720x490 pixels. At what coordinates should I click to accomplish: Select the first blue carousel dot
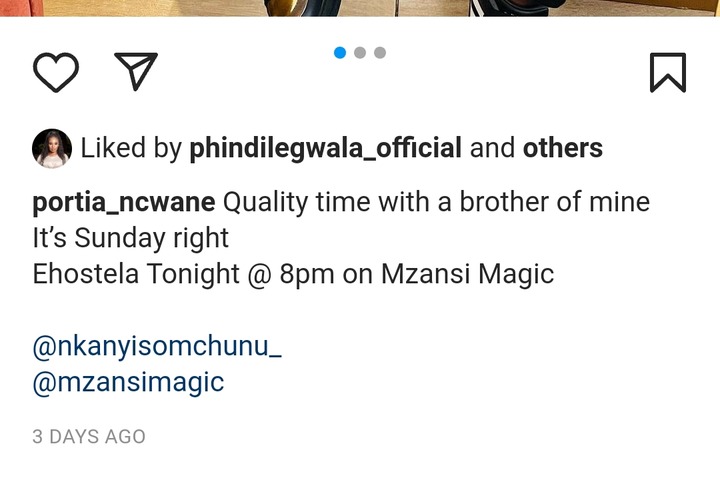click(340, 53)
